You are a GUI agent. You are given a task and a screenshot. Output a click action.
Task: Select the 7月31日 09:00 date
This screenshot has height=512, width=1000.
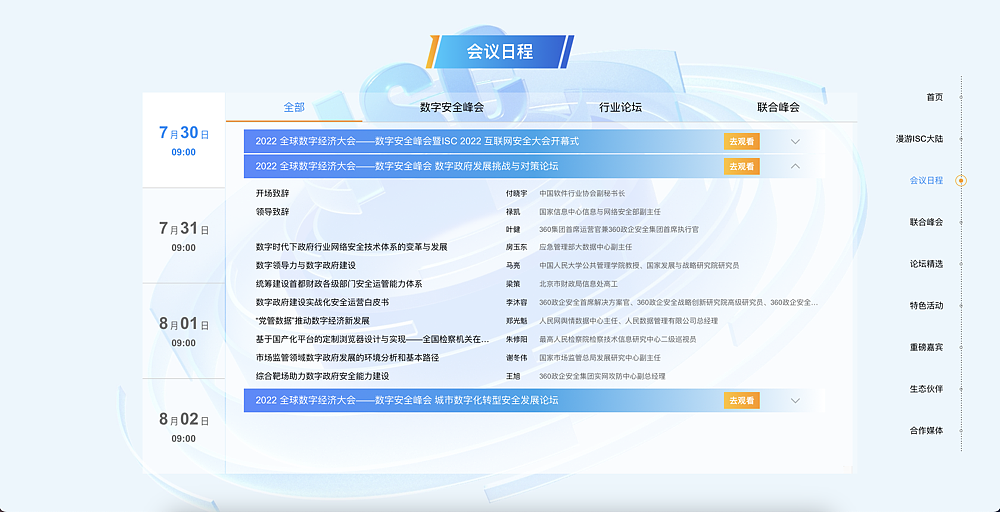tap(184, 236)
